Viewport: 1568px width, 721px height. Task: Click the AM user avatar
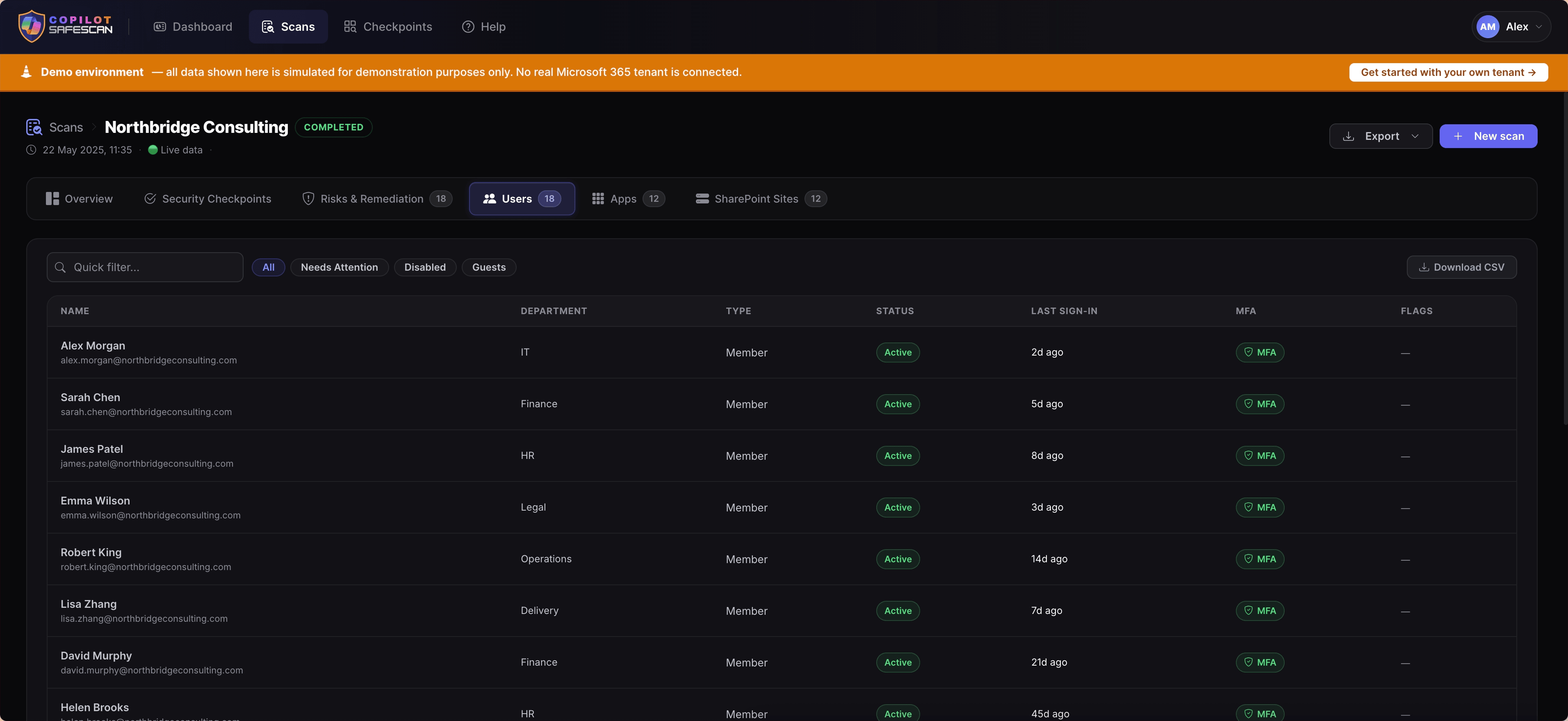[x=1487, y=27]
